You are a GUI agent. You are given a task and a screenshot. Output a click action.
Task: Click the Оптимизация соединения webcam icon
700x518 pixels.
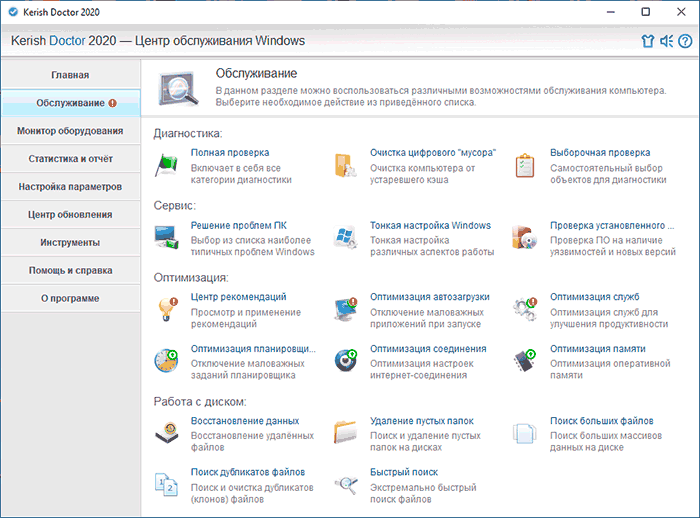coord(346,361)
